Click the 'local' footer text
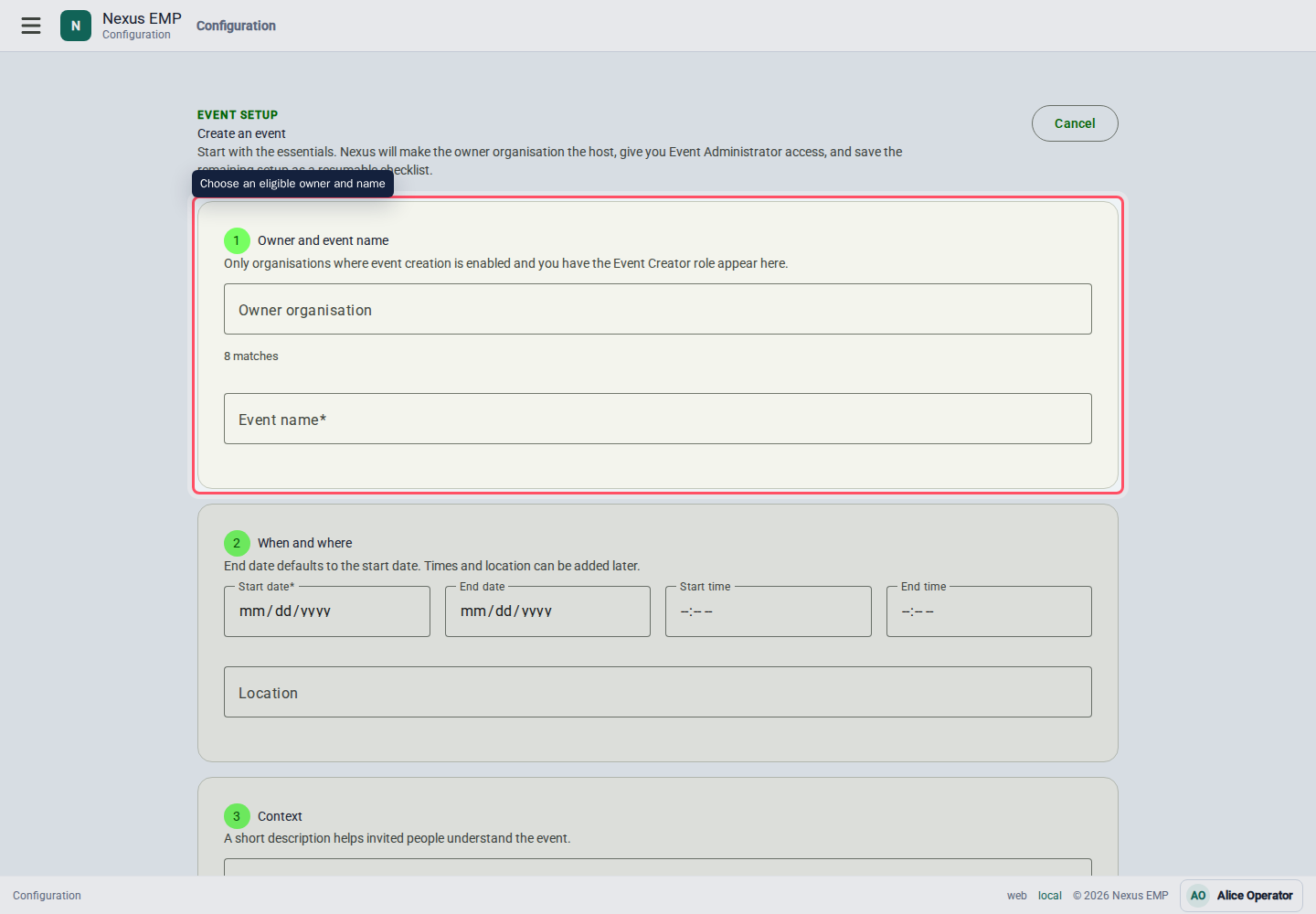This screenshot has width=1316, height=914. pos(1050,896)
